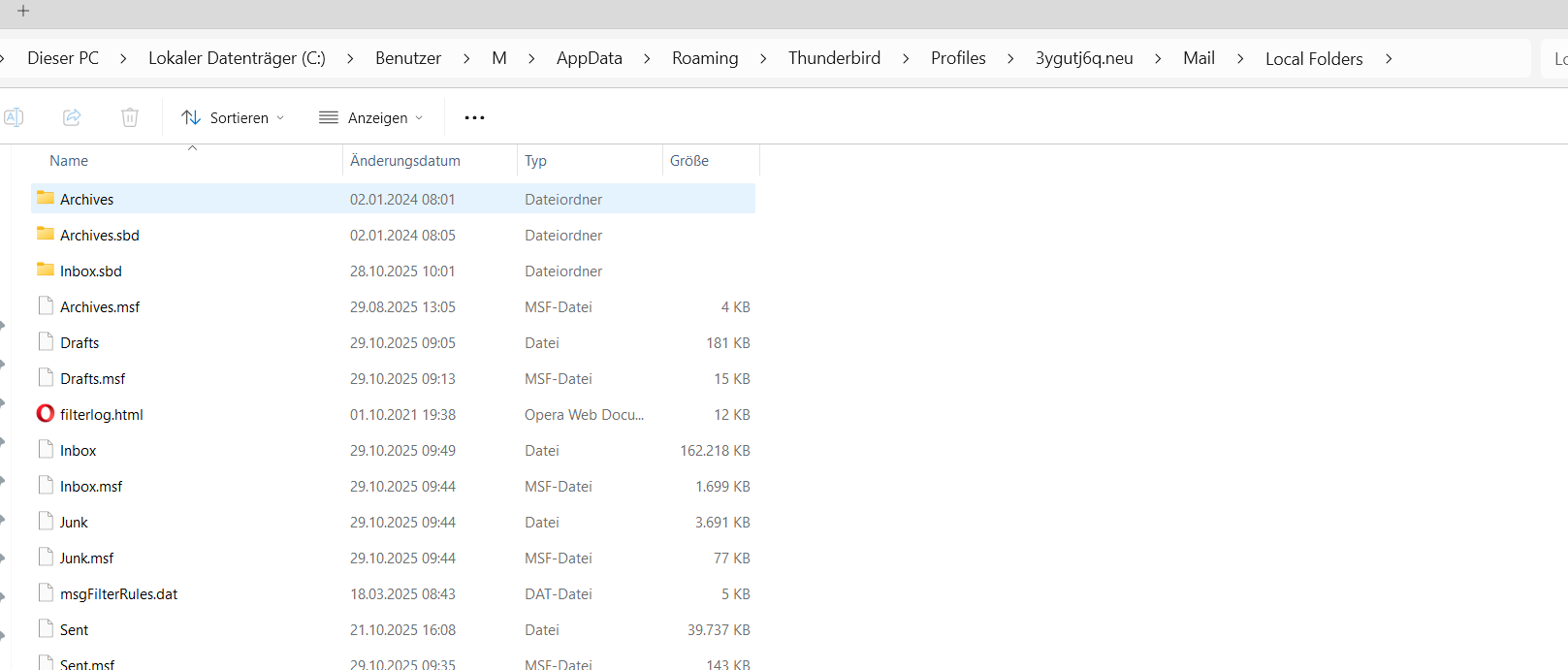Click the Inbox.sbd folder icon
The height and width of the screenshot is (670, 1568).
pyautogui.click(x=46, y=270)
